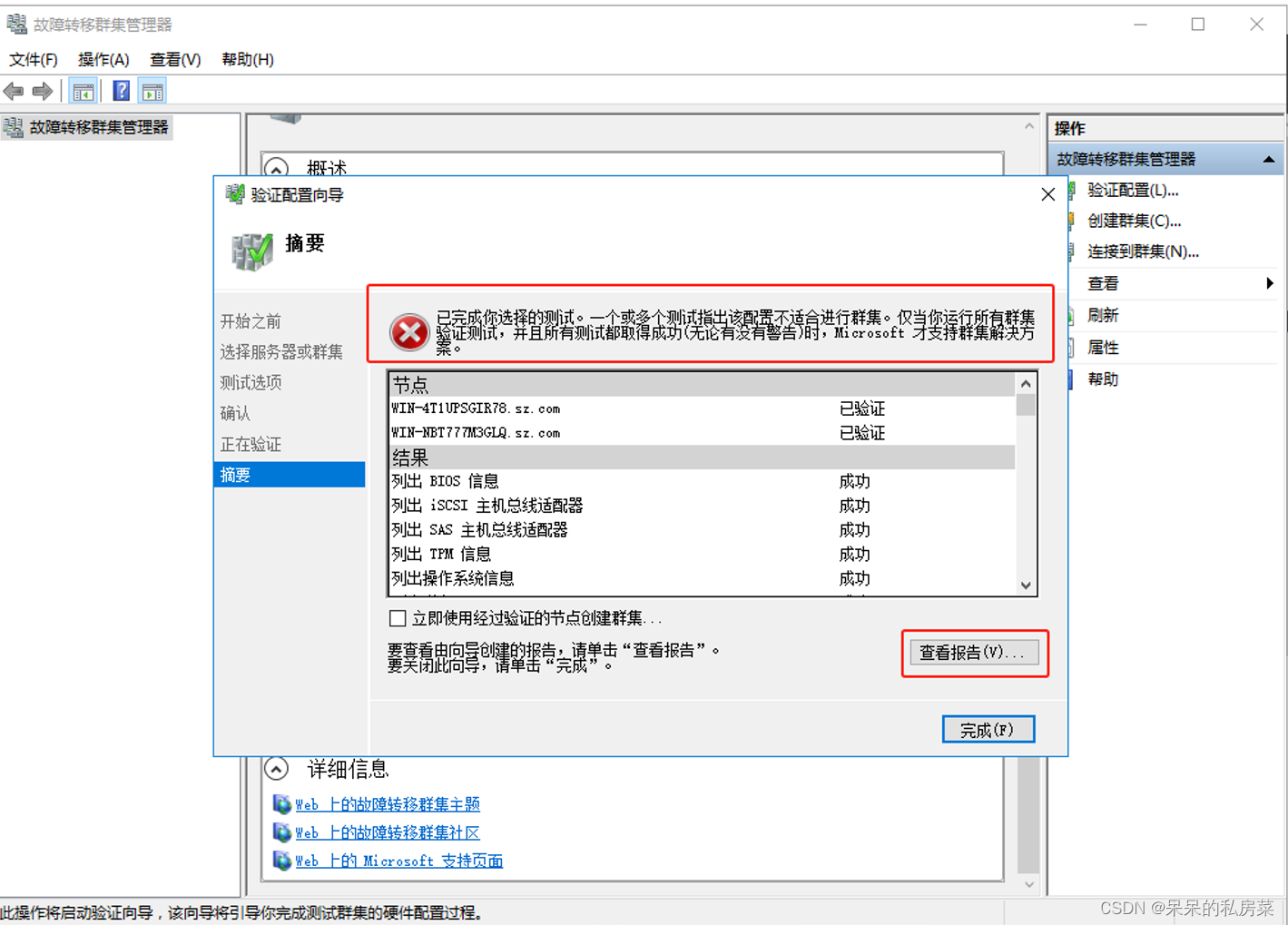Click the app icon in the window title bar
This screenshot has width=1288, height=925.
click(x=16, y=24)
